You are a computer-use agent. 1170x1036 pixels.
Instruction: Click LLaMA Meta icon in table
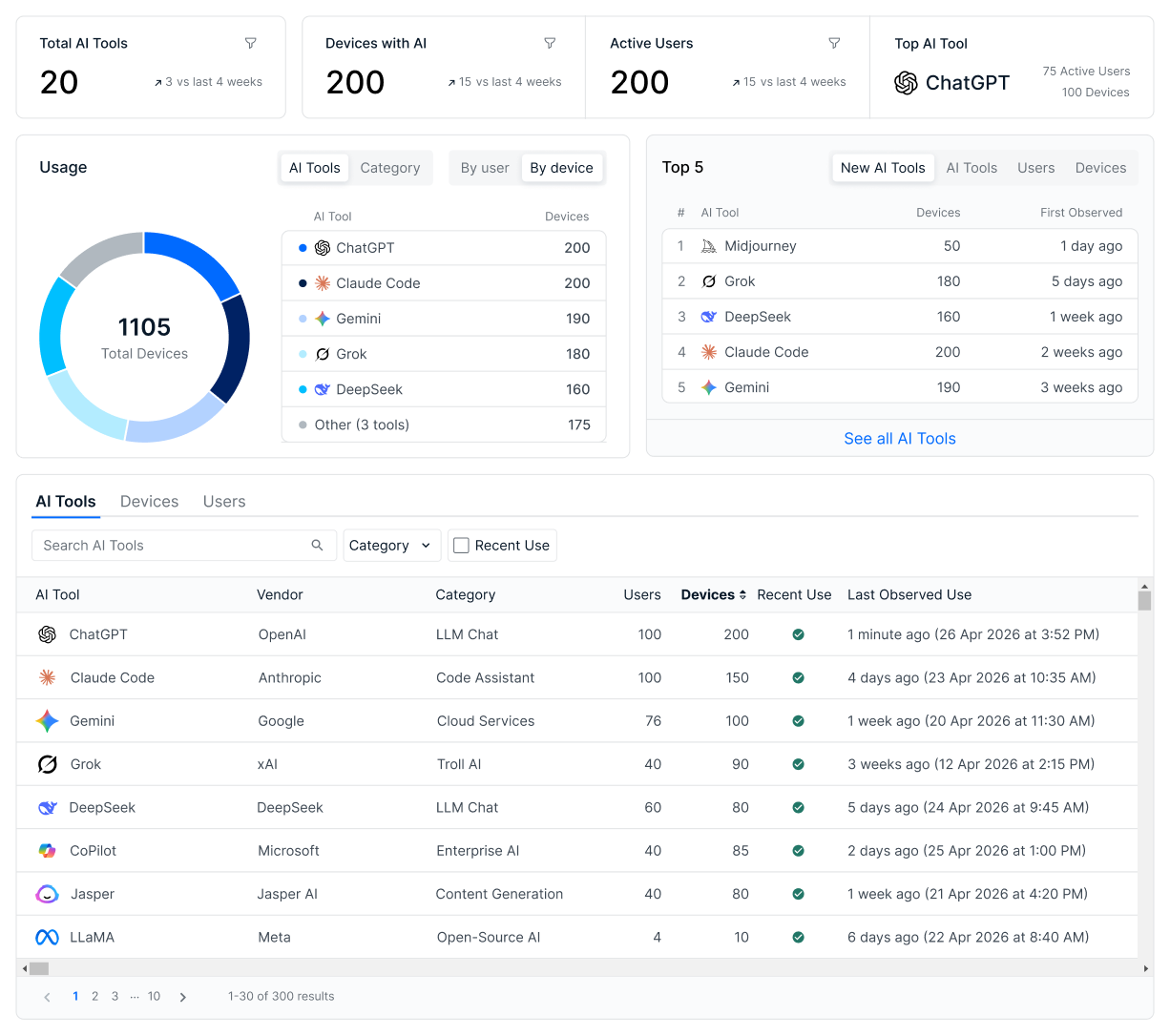(47, 938)
